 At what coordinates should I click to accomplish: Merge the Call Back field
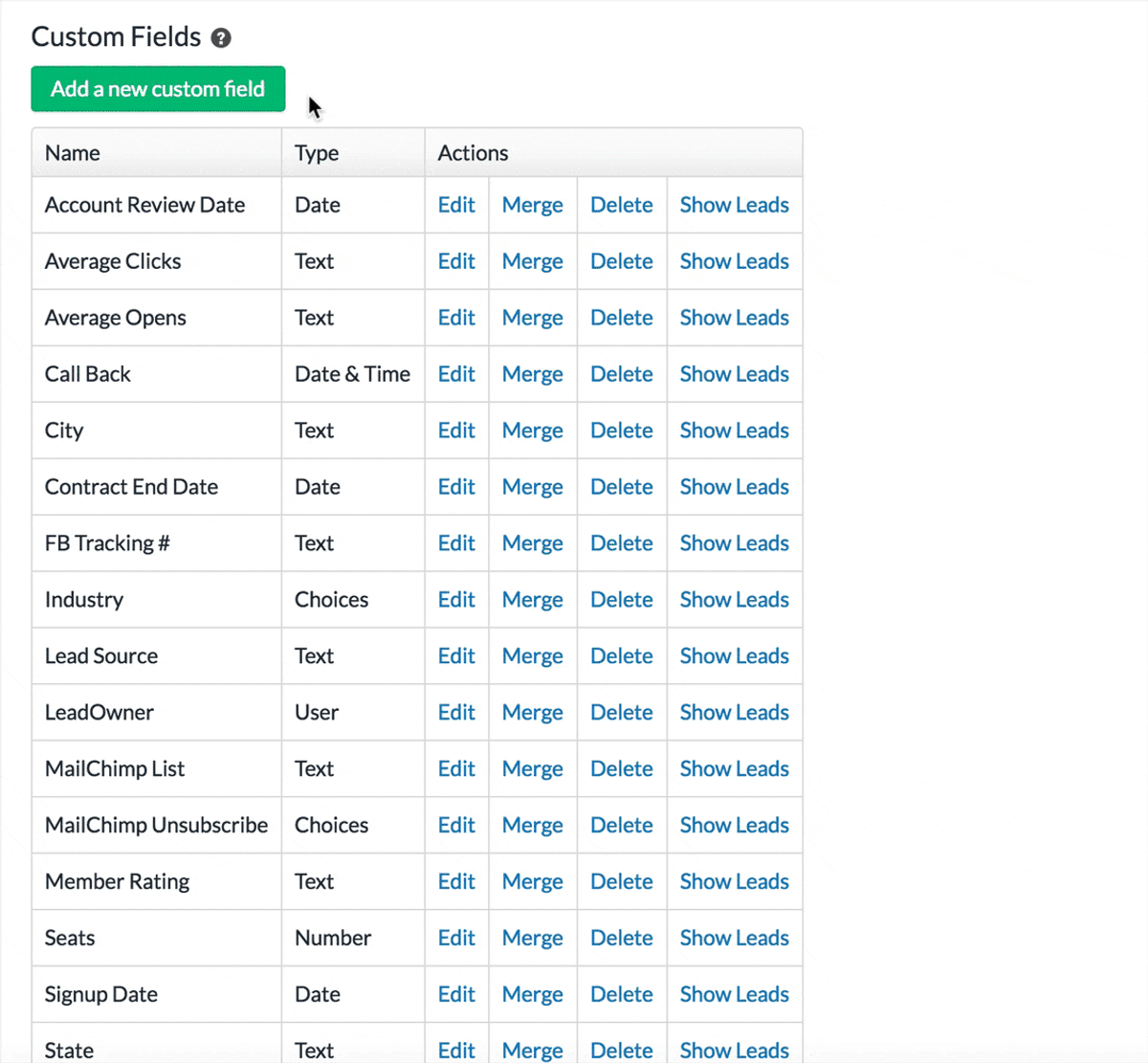coord(533,374)
